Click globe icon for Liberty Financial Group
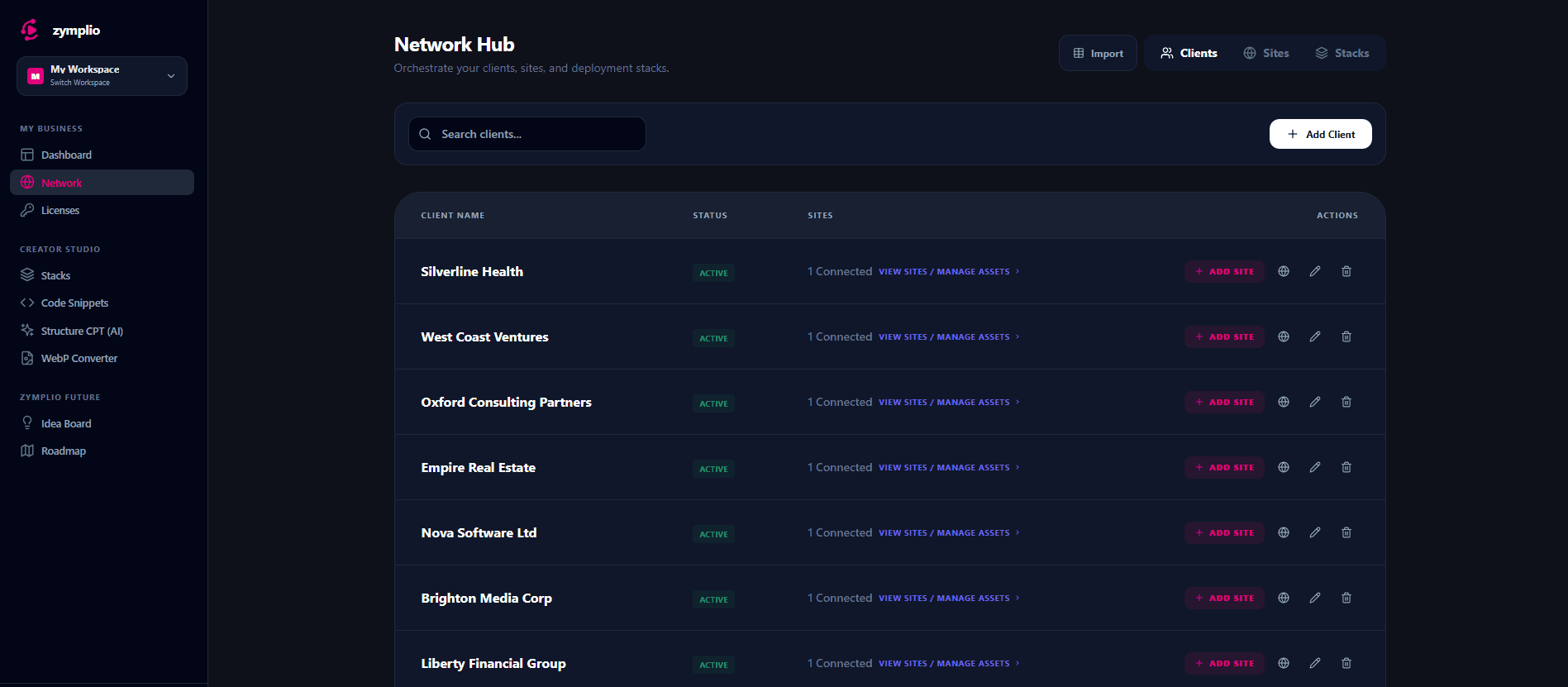This screenshot has height=687, width=1568. (1284, 663)
